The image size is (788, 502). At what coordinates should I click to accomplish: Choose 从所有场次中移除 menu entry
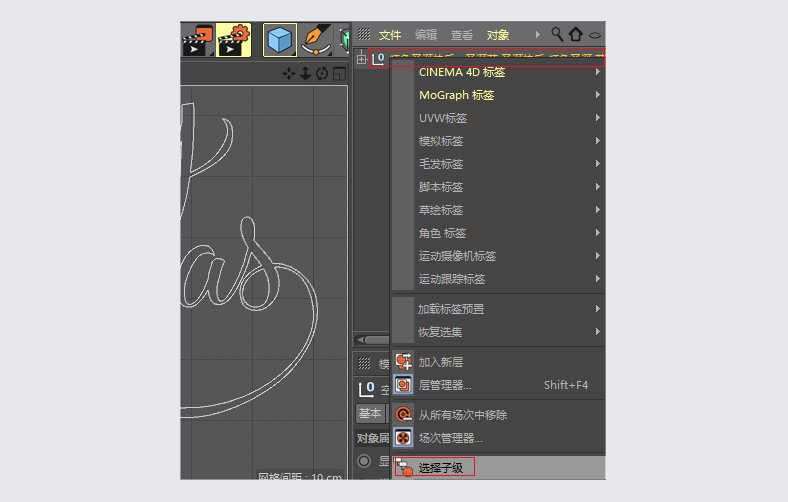tap(499, 415)
